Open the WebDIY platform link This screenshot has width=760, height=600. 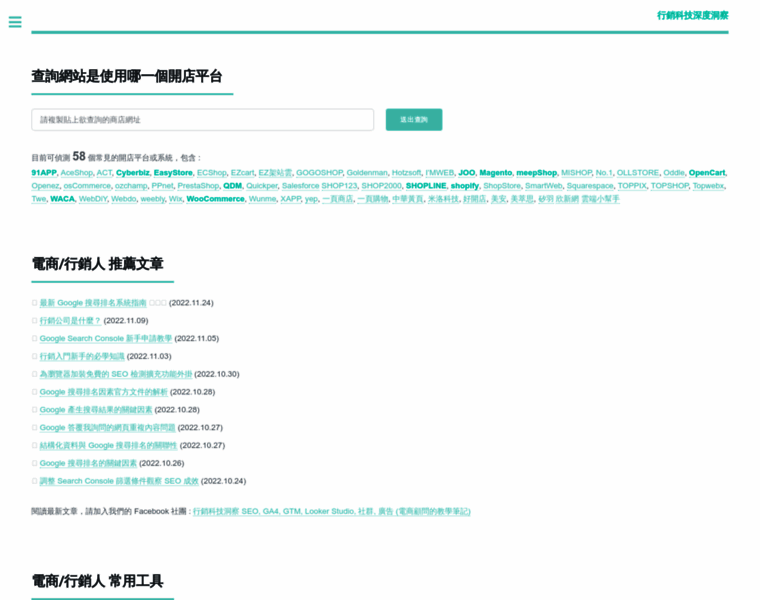click(x=93, y=199)
